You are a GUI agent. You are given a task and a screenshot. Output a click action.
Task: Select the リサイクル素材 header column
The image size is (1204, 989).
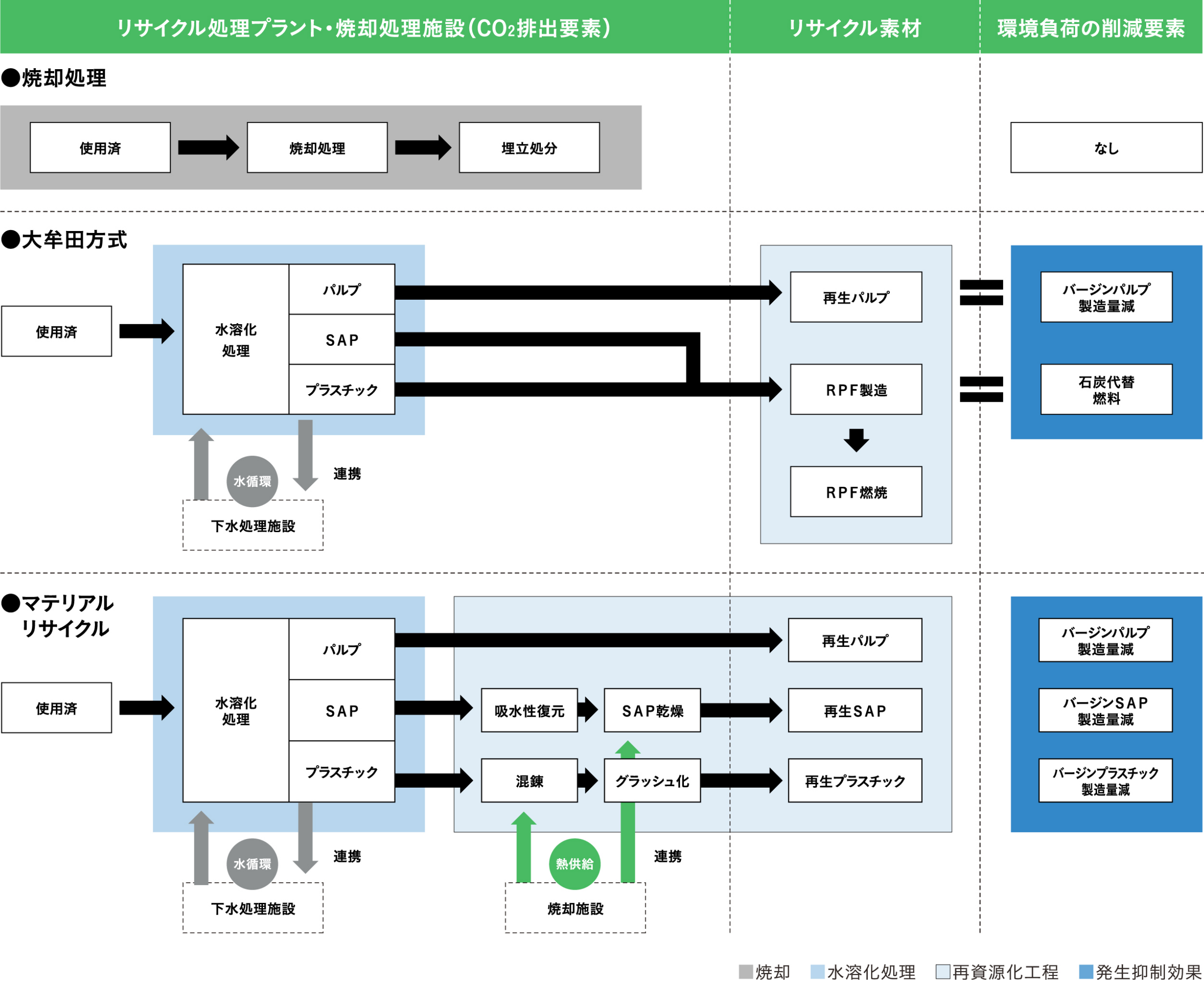[854, 27]
